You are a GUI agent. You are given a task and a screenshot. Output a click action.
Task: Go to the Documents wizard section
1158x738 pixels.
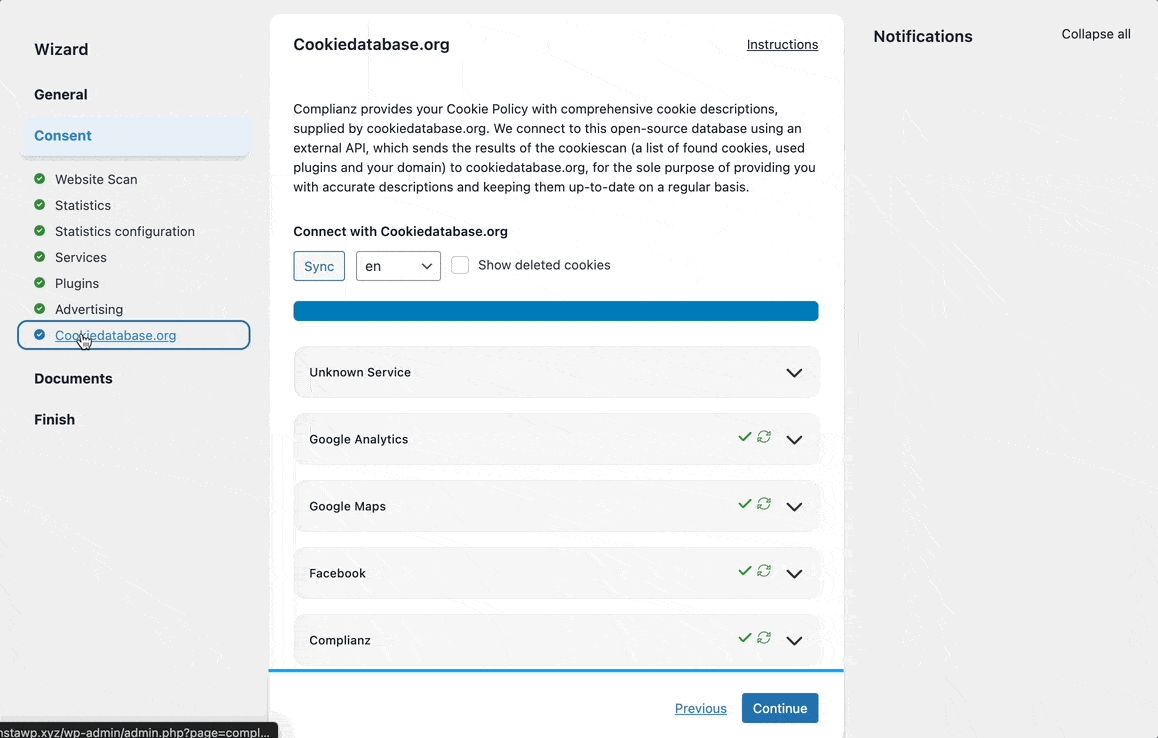(73, 378)
